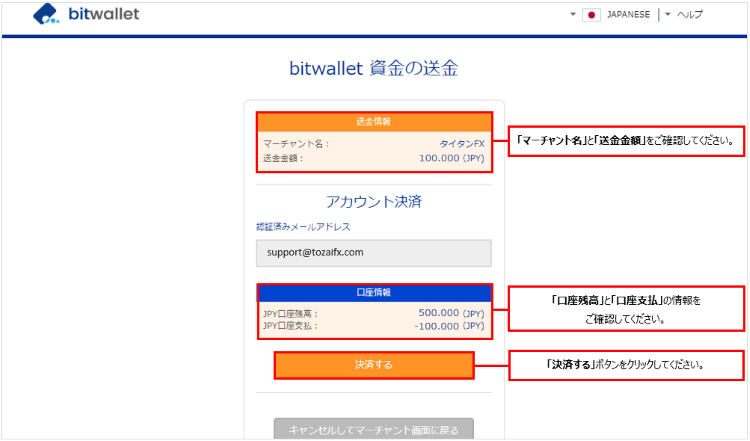The height and width of the screenshot is (441, 750).
Task: Expand the language selector arrow
Action: pos(573,14)
